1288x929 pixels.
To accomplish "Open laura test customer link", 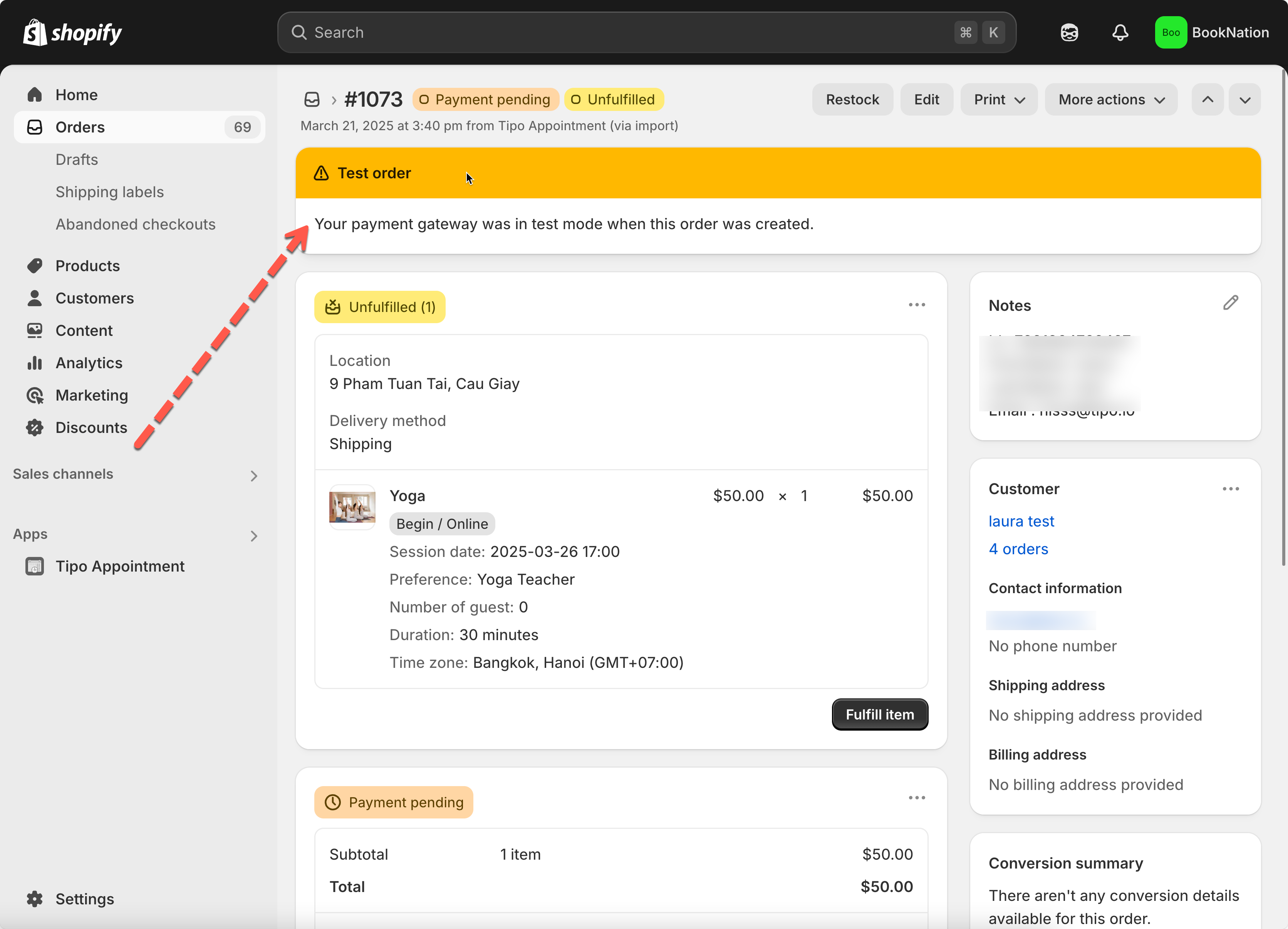I will pos(1021,521).
